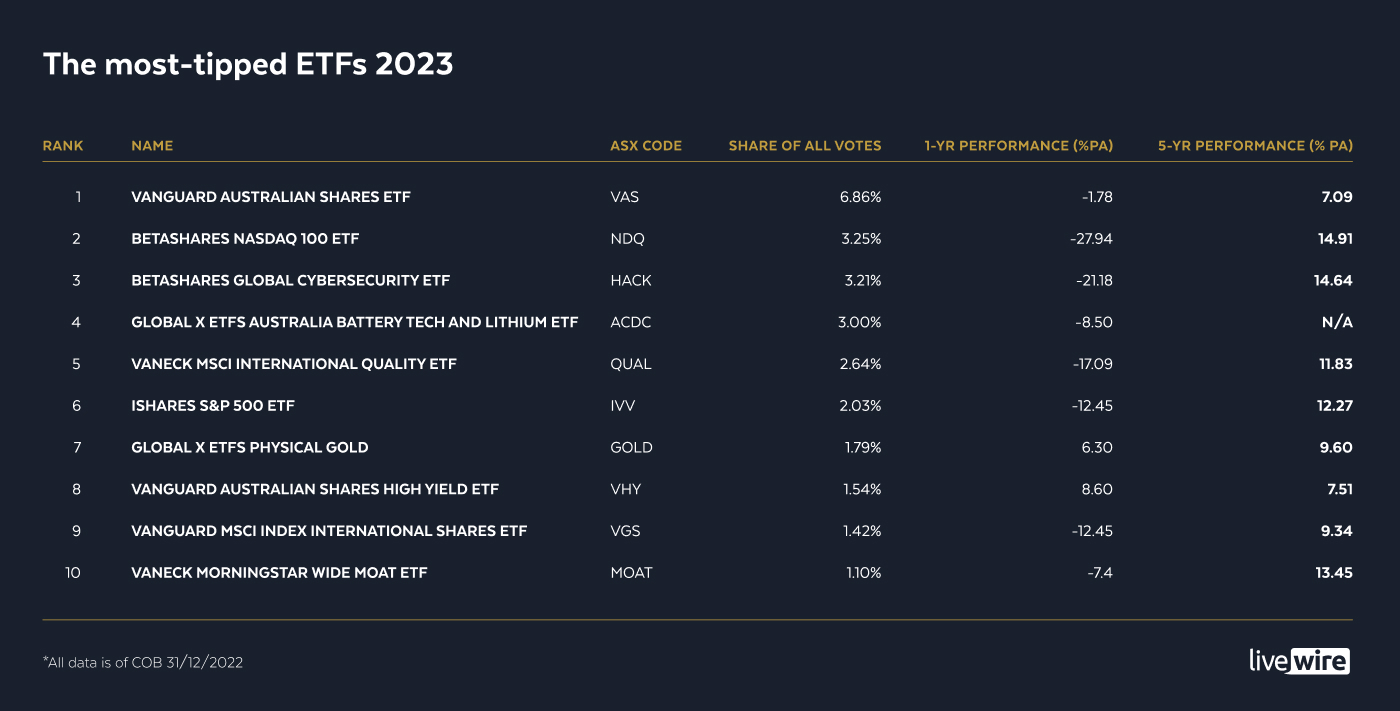Click the ACDC ticker code
This screenshot has width=1400, height=711.
pos(631,323)
